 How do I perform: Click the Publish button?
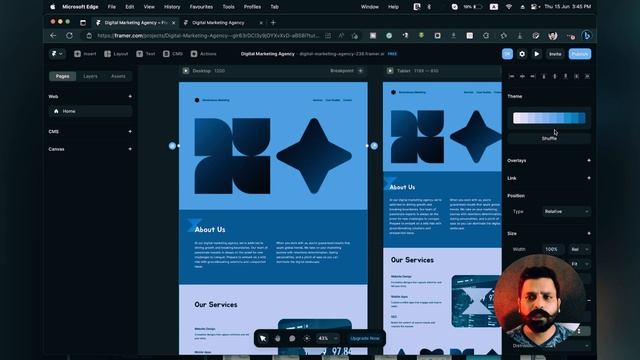tap(580, 54)
